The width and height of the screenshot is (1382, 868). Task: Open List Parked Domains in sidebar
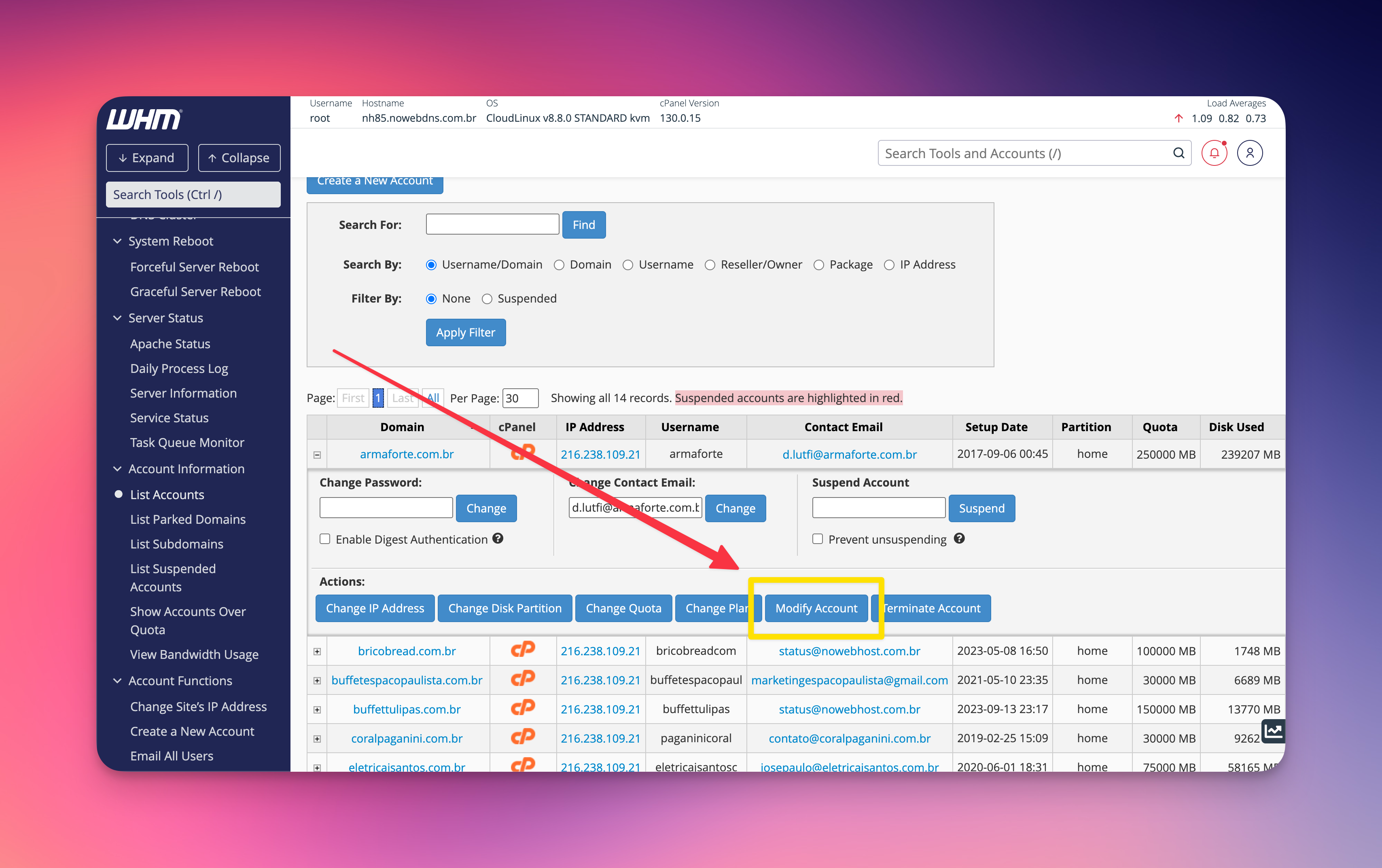[x=188, y=519]
